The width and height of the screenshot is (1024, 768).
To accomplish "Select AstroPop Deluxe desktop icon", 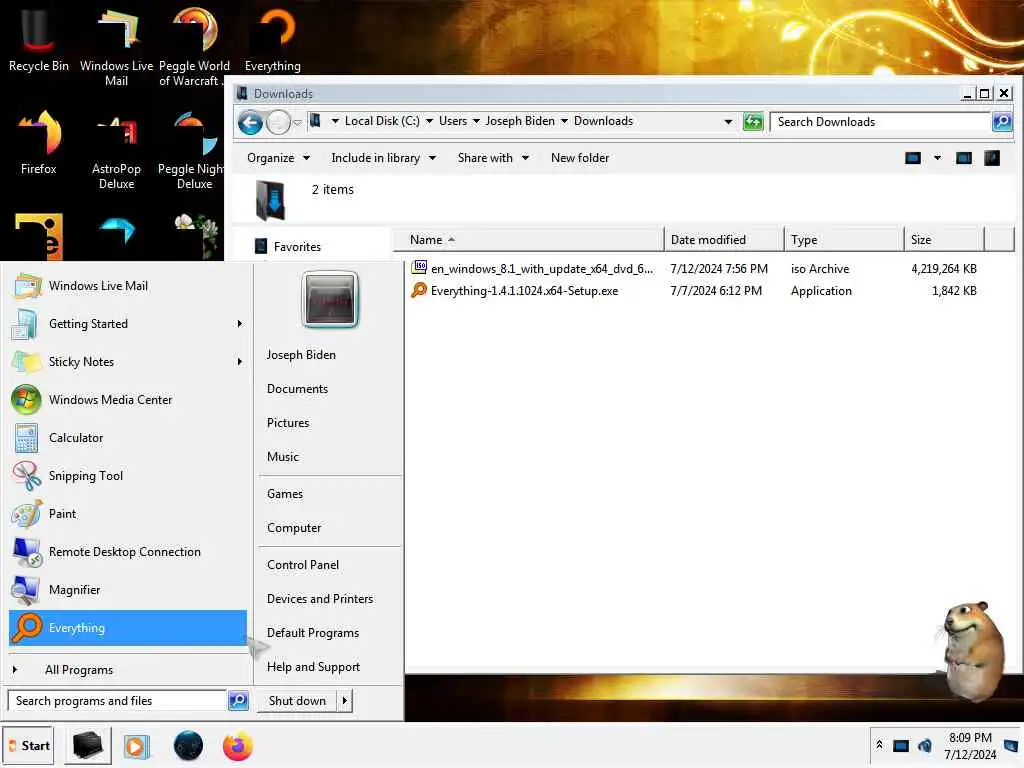I will pos(116,150).
